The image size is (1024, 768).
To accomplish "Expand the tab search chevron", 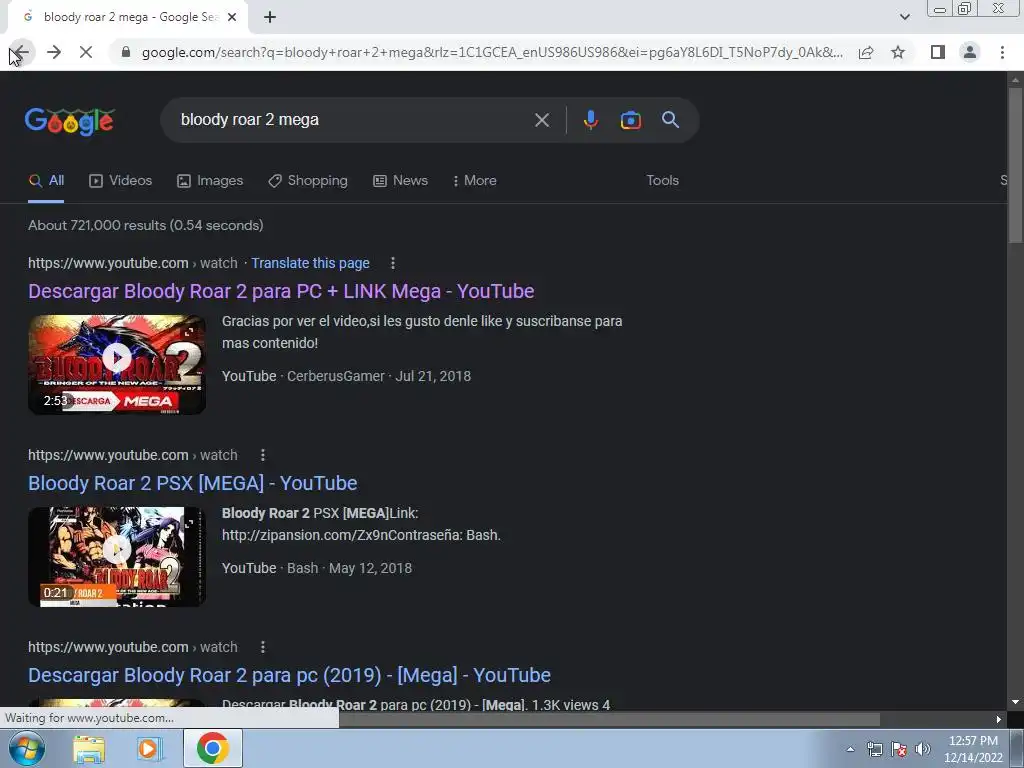I will pyautogui.click(x=904, y=17).
